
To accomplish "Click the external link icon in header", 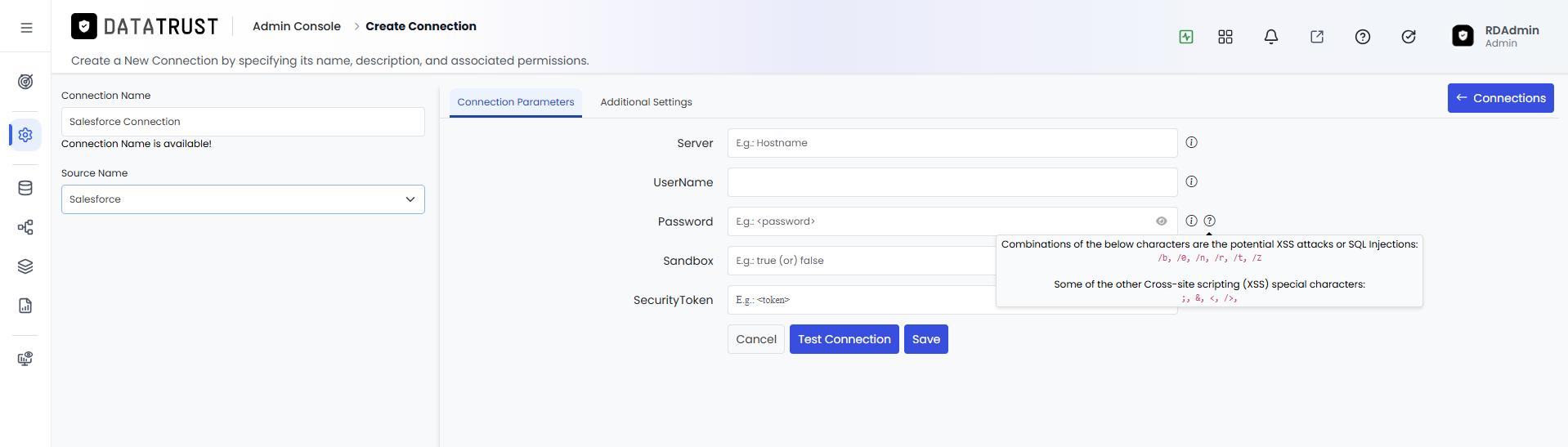I will 1317,37.
